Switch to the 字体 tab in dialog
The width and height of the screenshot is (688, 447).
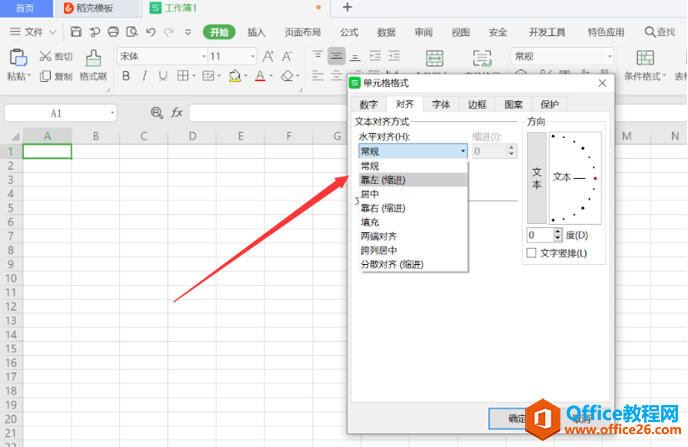point(441,104)
